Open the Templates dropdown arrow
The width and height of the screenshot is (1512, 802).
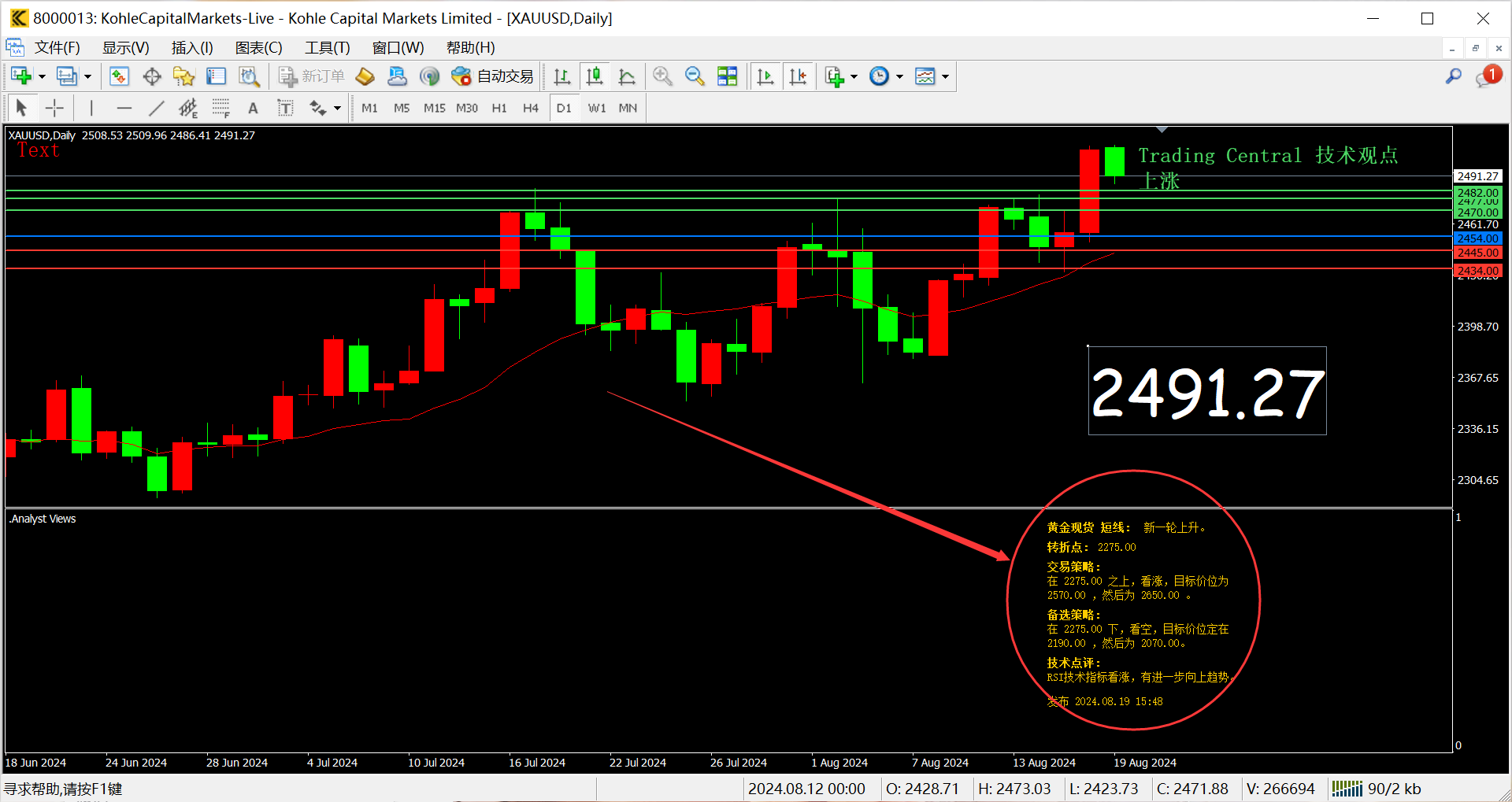[x=945, y=76]
